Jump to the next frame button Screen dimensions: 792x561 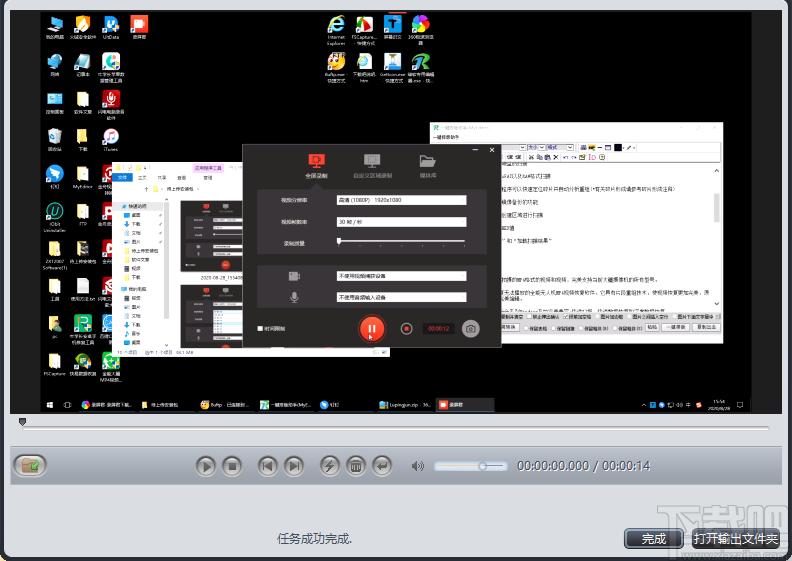point(294,466)
